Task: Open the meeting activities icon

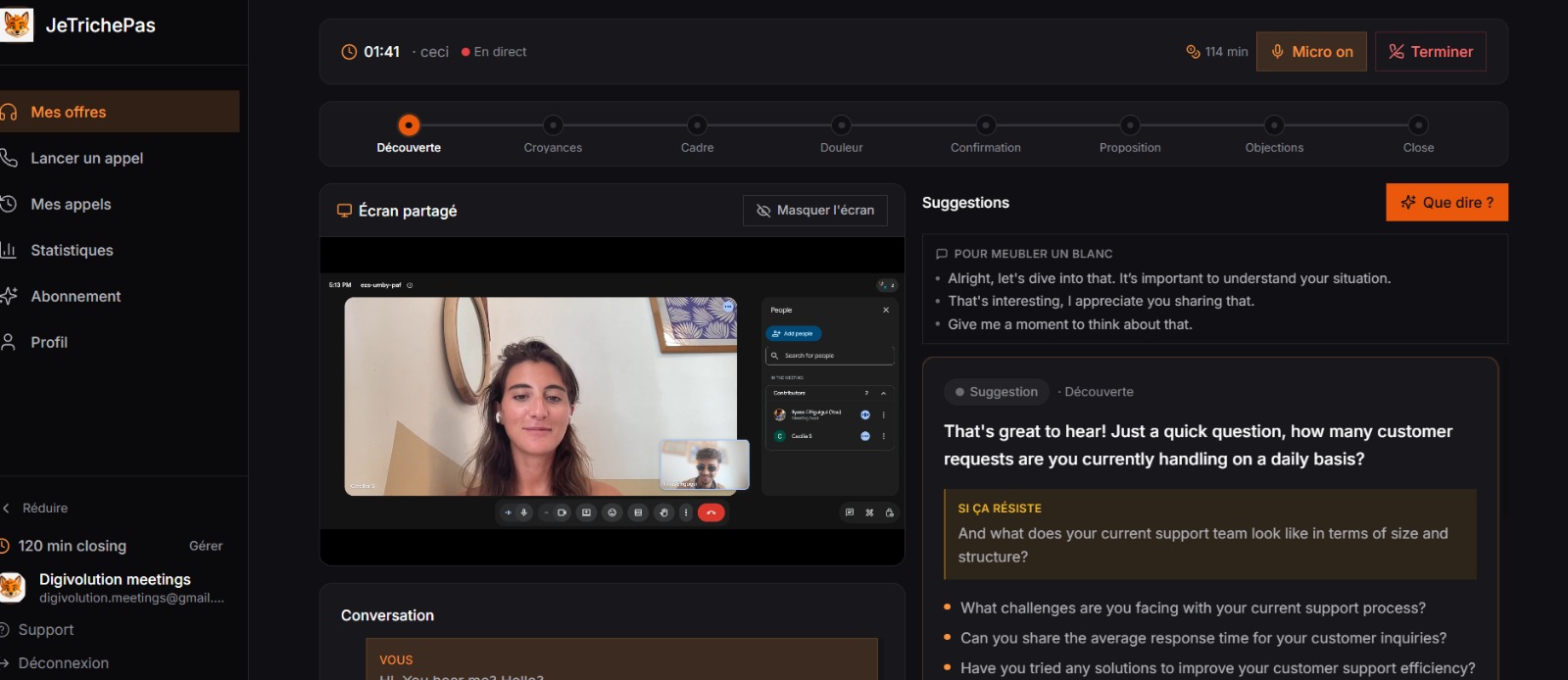Action: 869,512
